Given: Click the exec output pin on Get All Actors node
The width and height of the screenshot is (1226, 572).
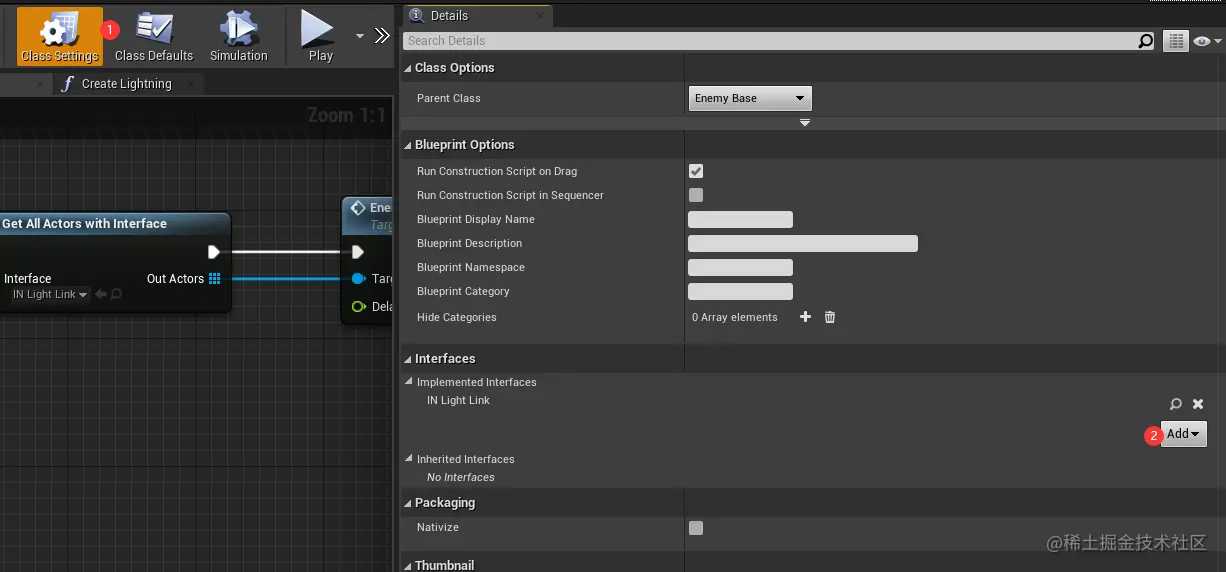Looking at the screenshot, I should pyautogui.click(x=213, y=252).
